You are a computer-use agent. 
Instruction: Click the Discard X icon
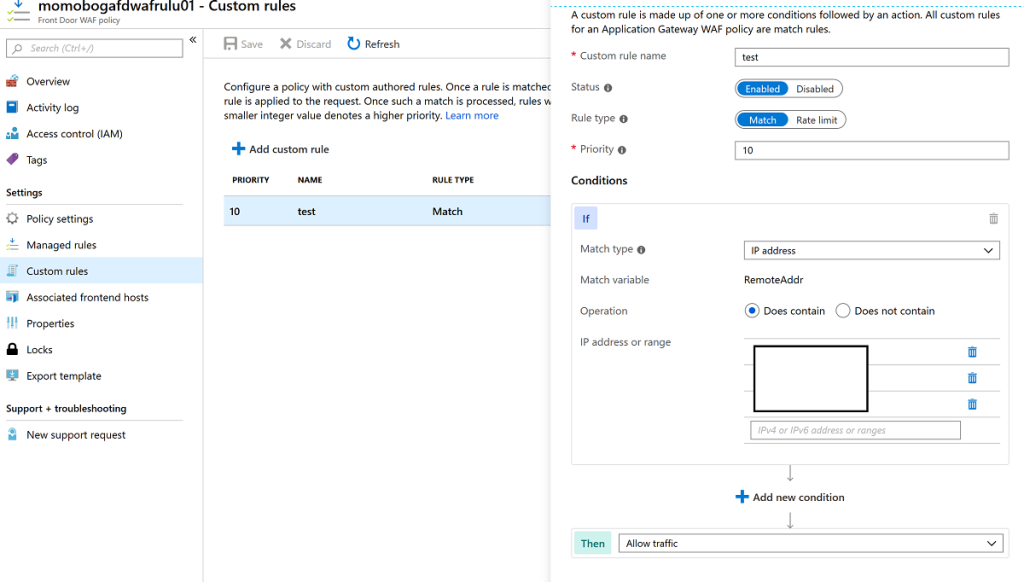pyautogui.click(x=285, y=44)
